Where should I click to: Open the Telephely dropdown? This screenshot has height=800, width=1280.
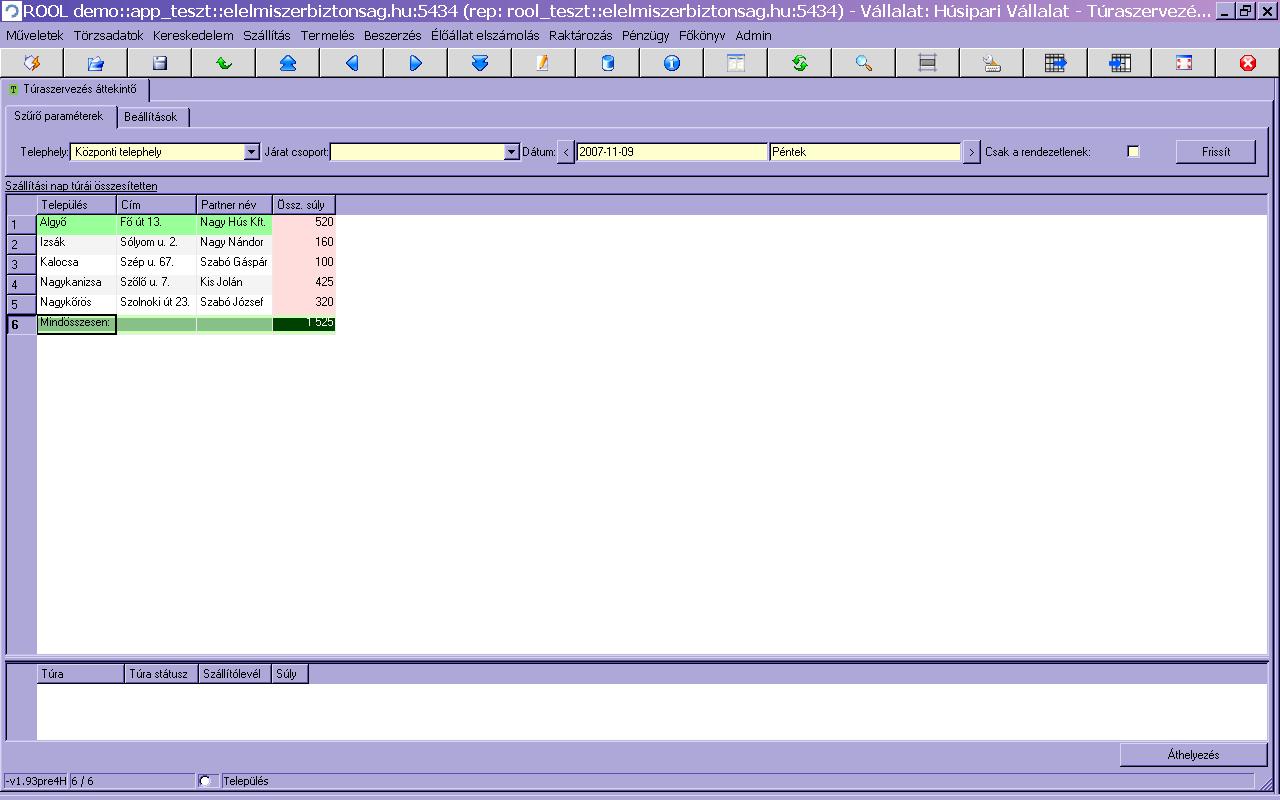[251, 152]
